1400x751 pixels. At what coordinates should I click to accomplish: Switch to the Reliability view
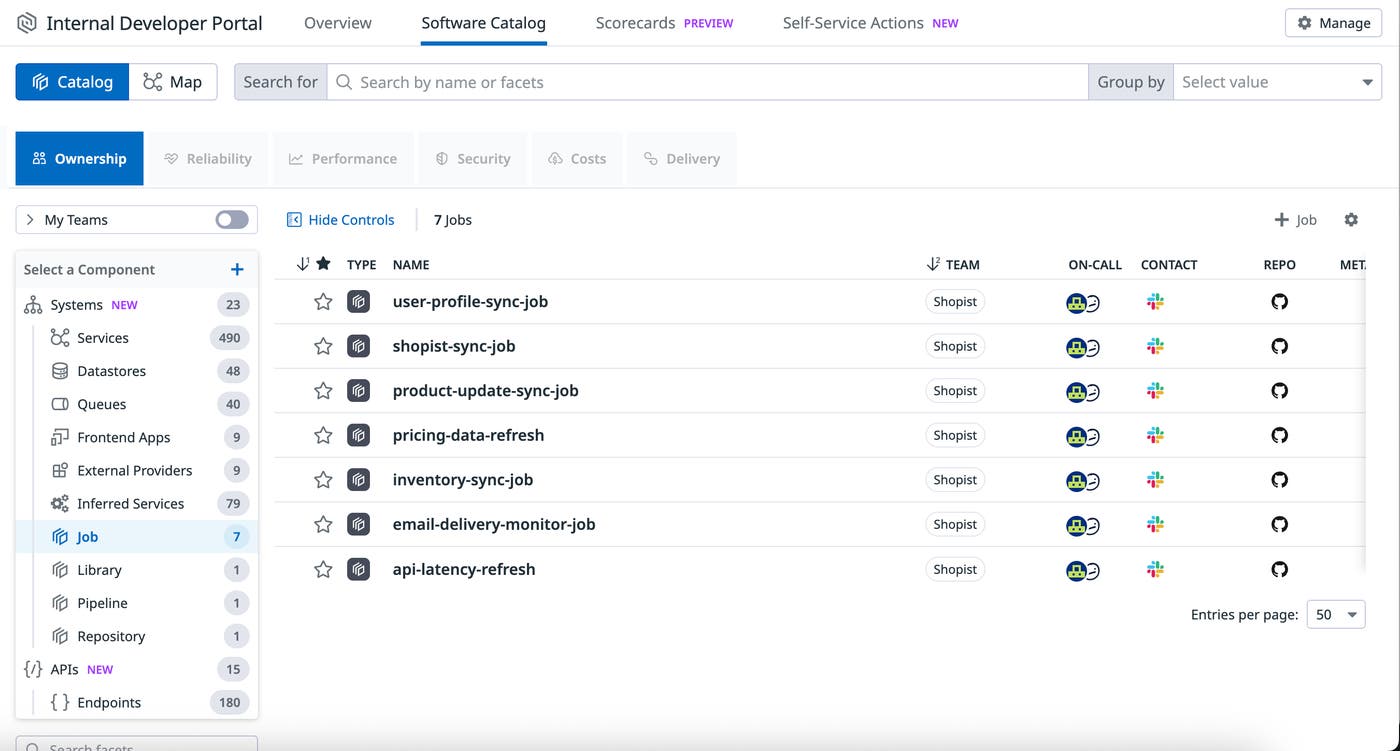[x=208, y=158]
